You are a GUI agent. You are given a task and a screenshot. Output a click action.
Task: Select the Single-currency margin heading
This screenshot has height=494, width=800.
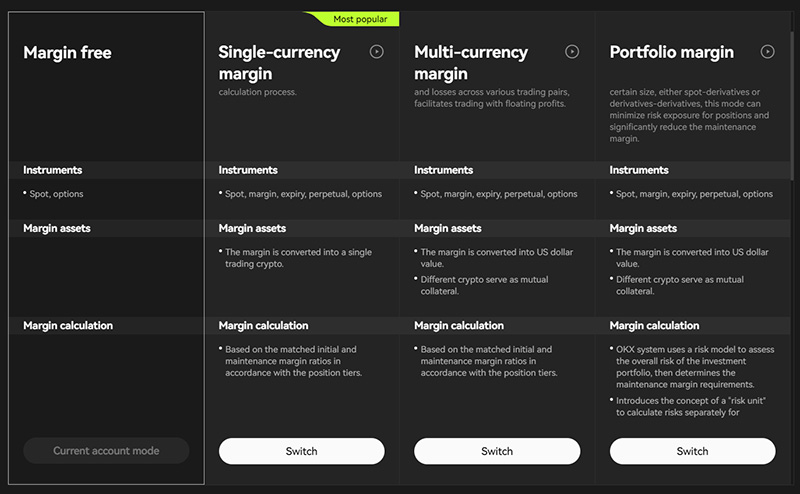279,62
